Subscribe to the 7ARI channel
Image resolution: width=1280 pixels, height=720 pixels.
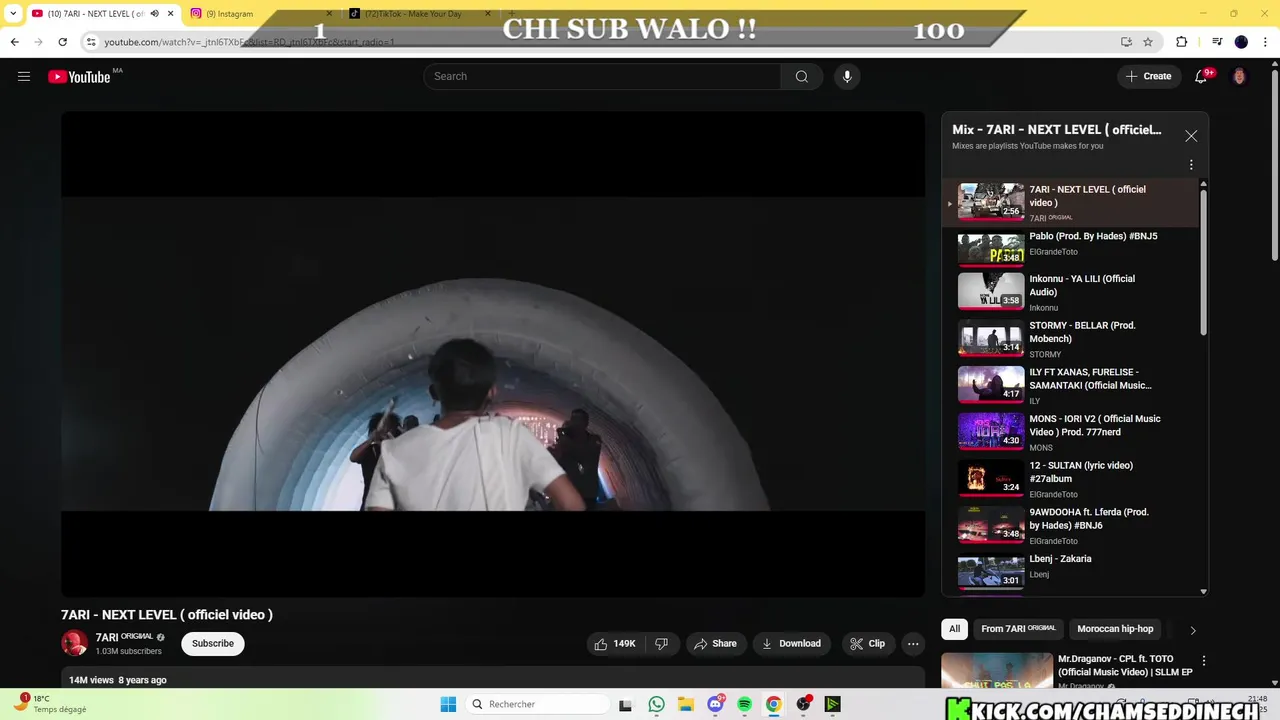pyautogui.click(x=213, y=644)
